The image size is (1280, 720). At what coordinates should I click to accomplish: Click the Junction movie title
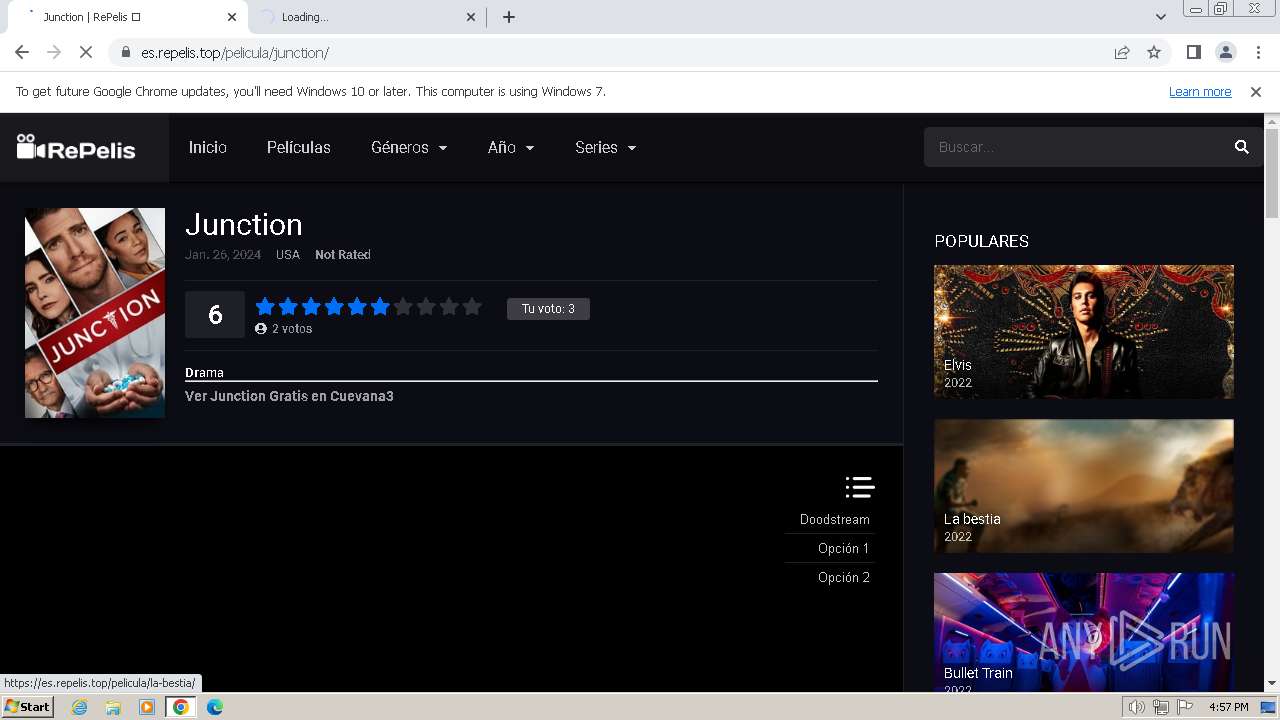pos(244,224)
